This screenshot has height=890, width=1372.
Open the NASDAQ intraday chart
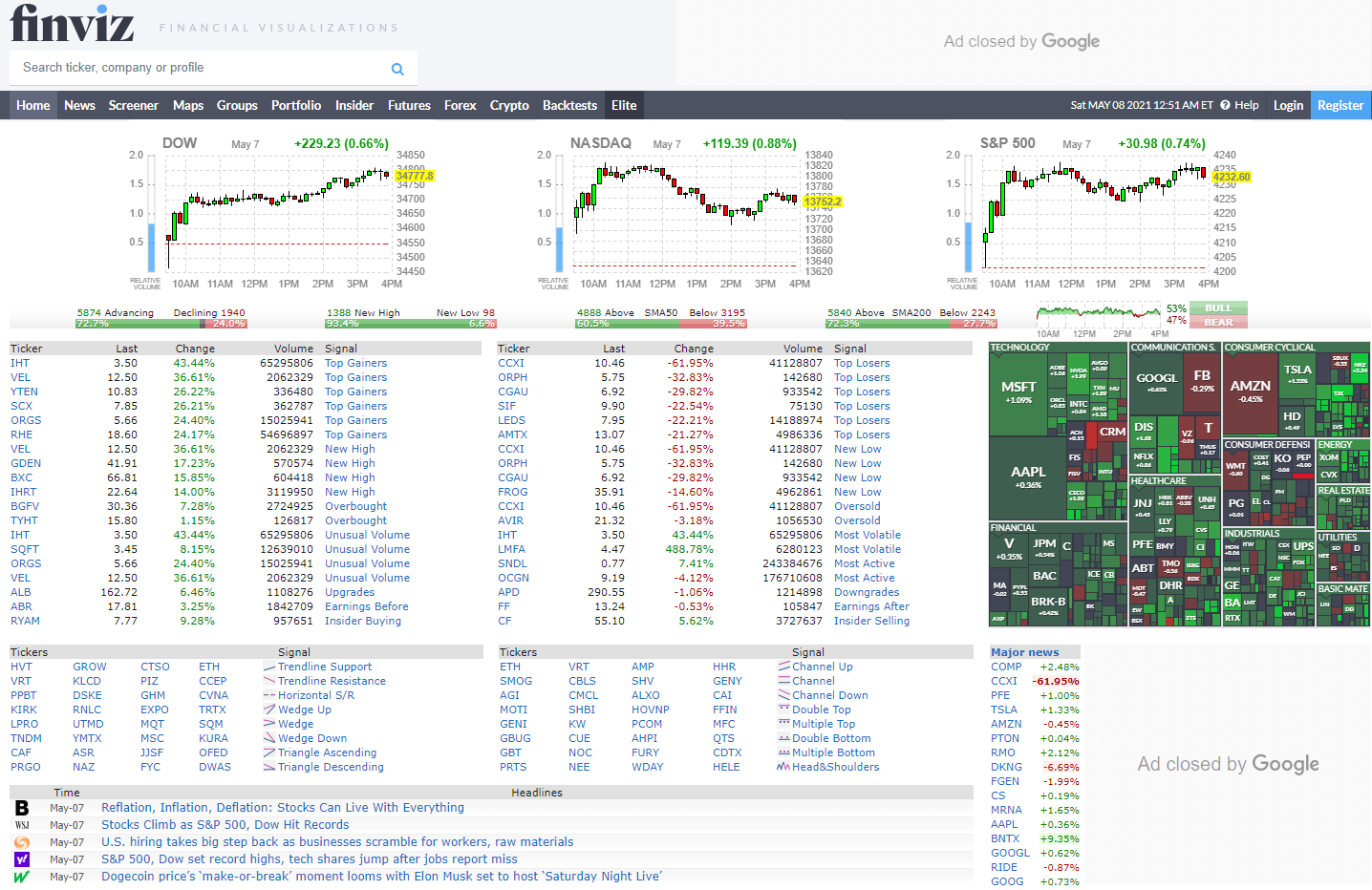pyautogui.click(x=691, y=213)
